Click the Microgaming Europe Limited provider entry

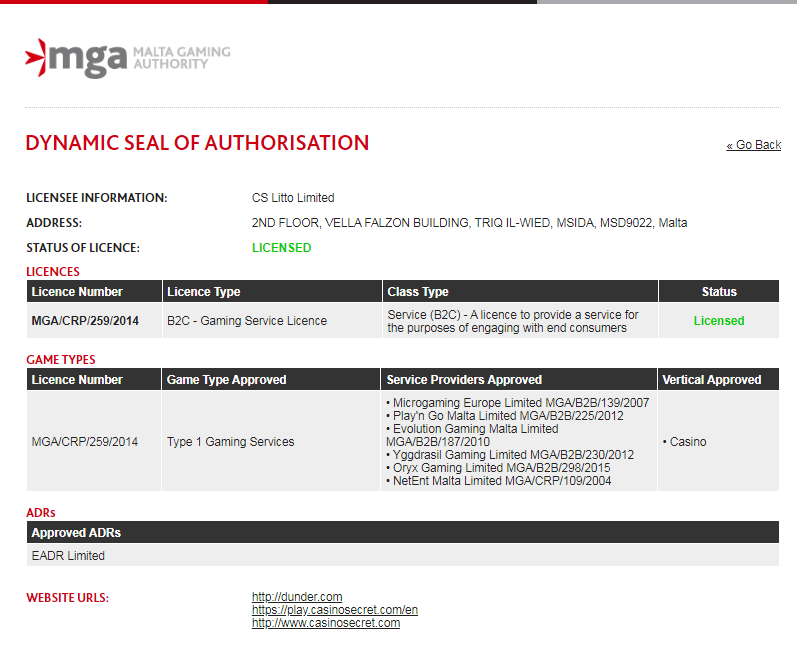(517, 402)
